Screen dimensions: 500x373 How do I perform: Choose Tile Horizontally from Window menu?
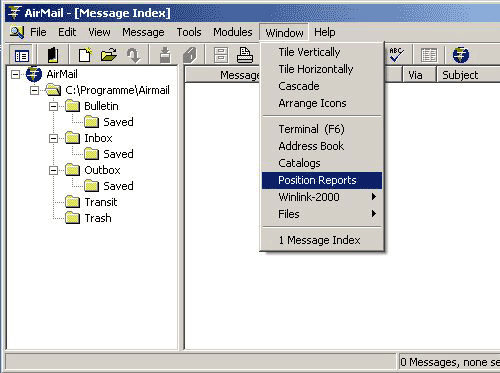coord(322,69)
